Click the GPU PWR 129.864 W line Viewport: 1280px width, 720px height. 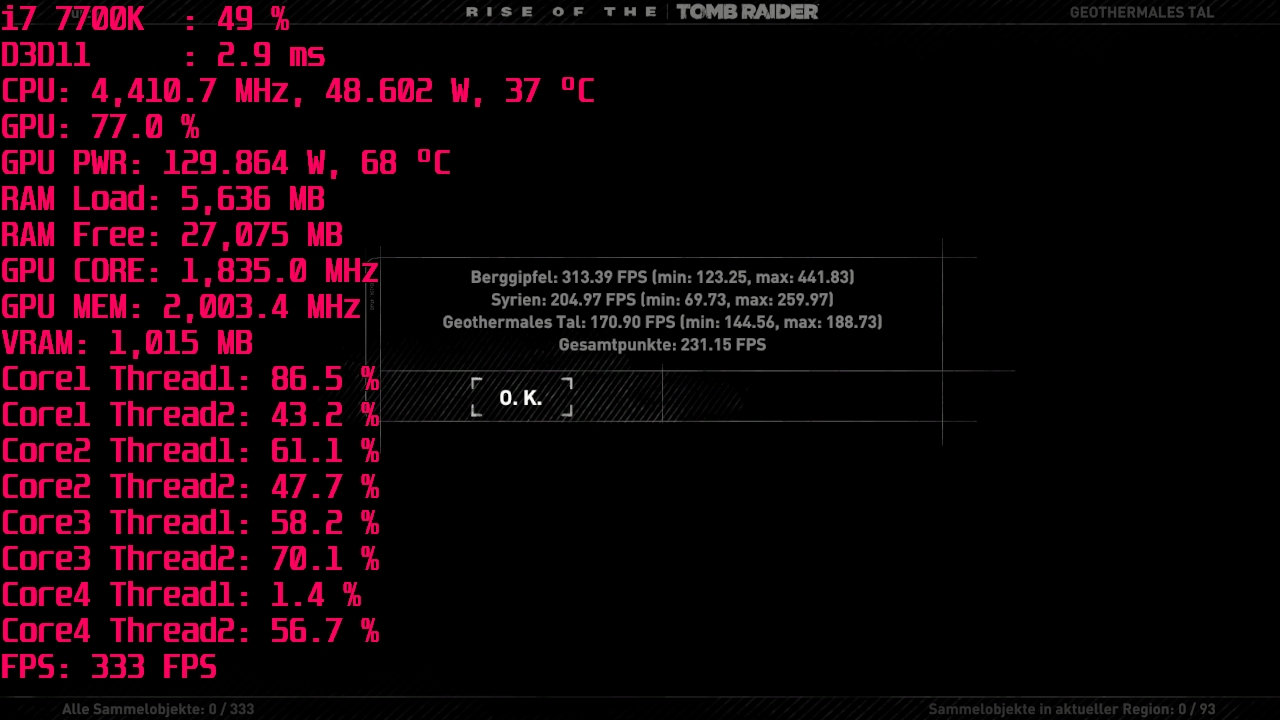[226, 163]
